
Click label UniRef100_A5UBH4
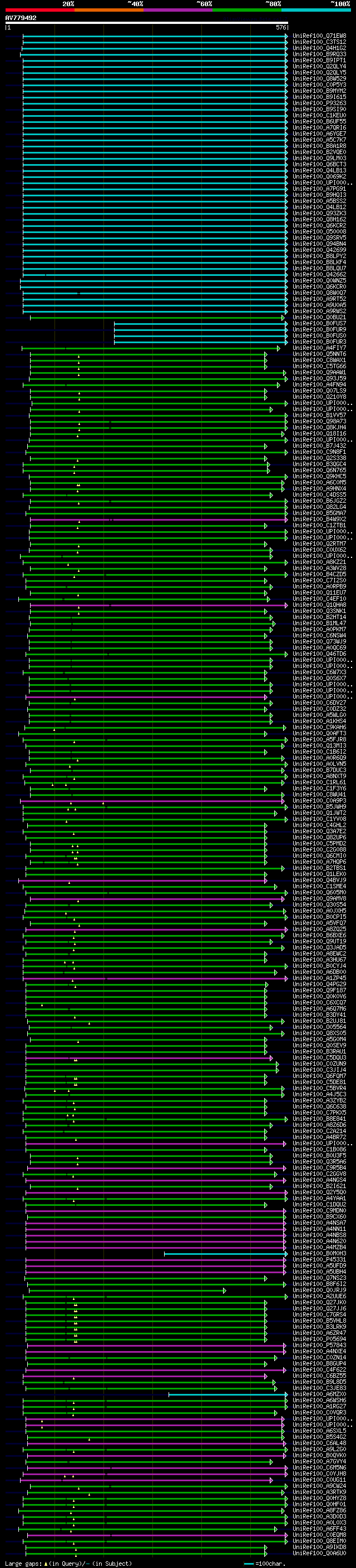[319, 1272]
